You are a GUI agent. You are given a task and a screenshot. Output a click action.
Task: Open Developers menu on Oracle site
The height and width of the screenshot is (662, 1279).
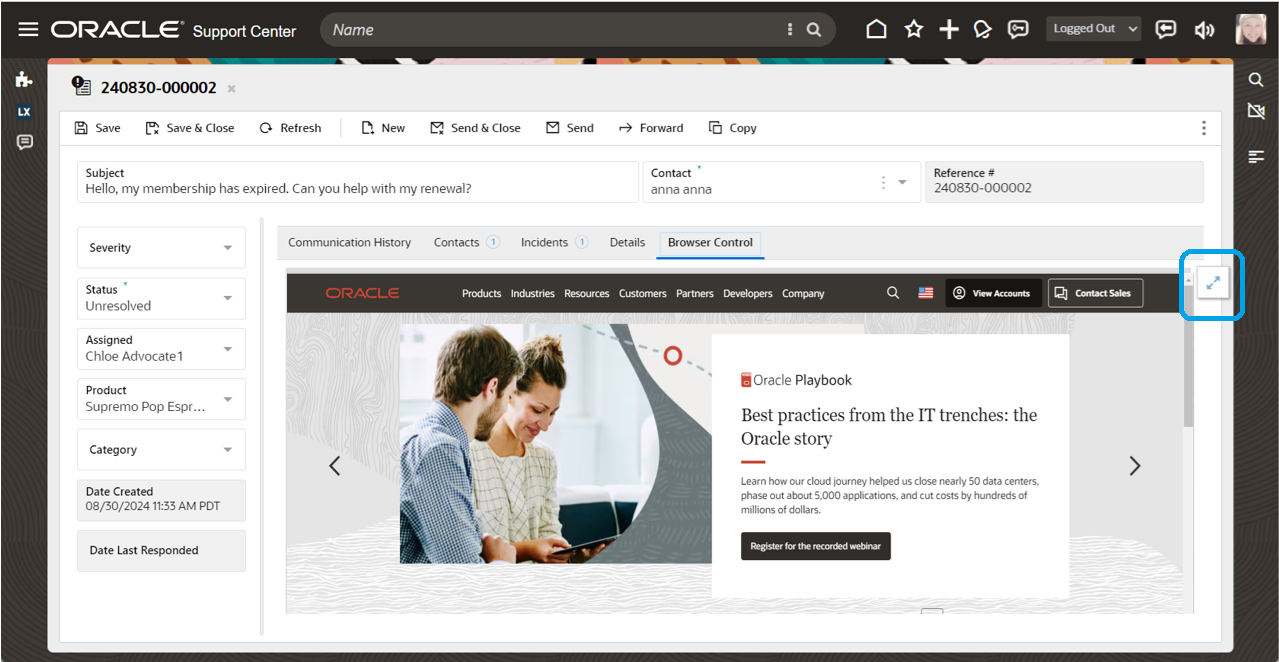748,294
